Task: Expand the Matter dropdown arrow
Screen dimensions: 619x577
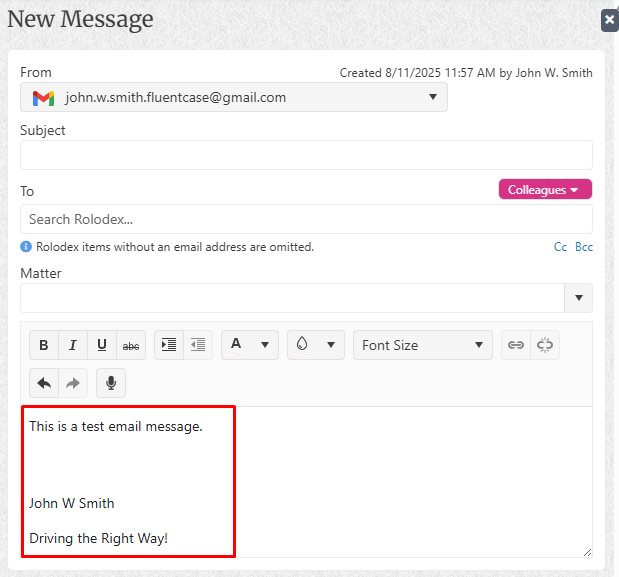Action: 579,298
